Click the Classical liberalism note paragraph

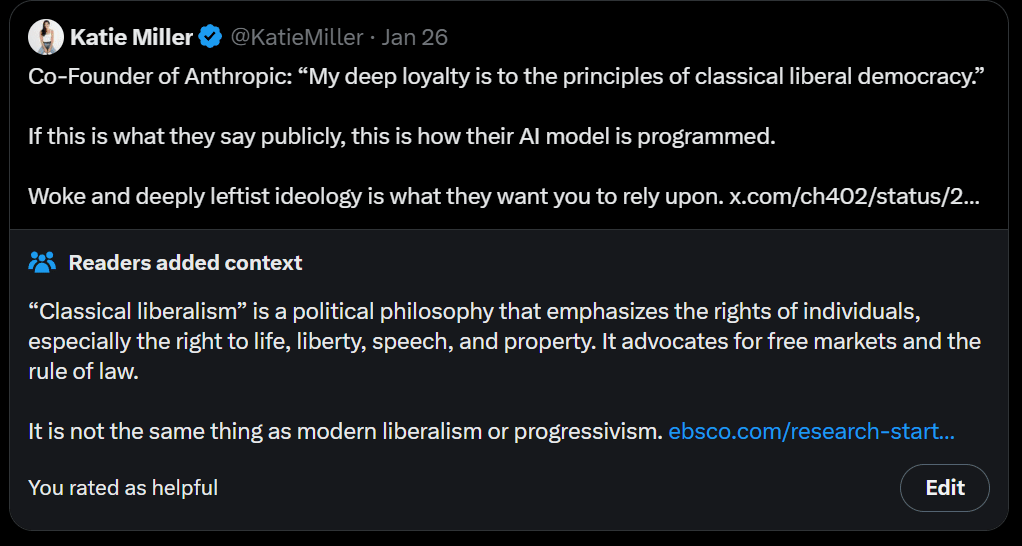tap(504, 341)
